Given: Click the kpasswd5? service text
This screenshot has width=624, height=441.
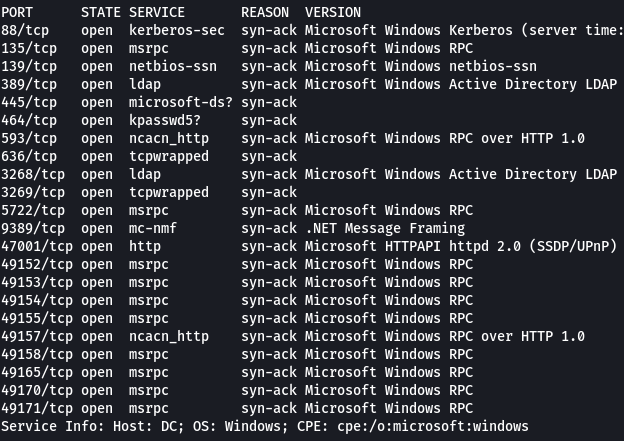Looking at the screenshot, I should [x=165, y=121].
